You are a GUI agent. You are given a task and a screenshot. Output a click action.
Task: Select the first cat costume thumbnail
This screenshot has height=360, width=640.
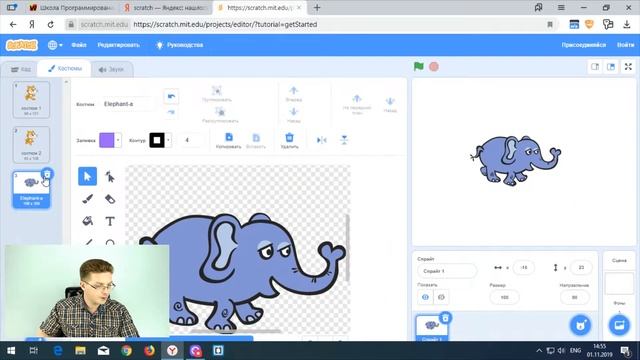click(31, 100)
